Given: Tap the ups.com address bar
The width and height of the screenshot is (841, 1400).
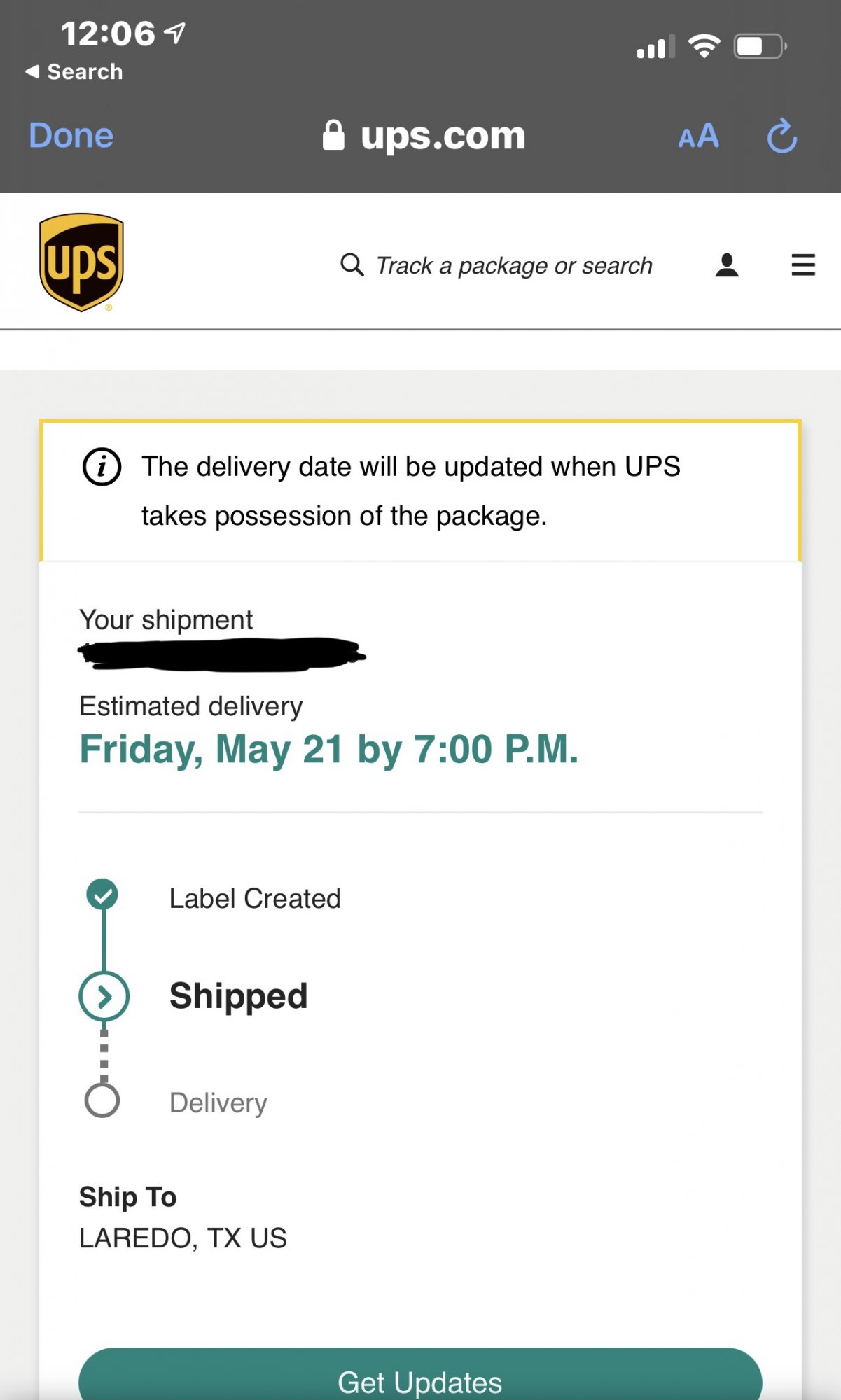Looking at the screenshot, I should [x=443, y=136].
